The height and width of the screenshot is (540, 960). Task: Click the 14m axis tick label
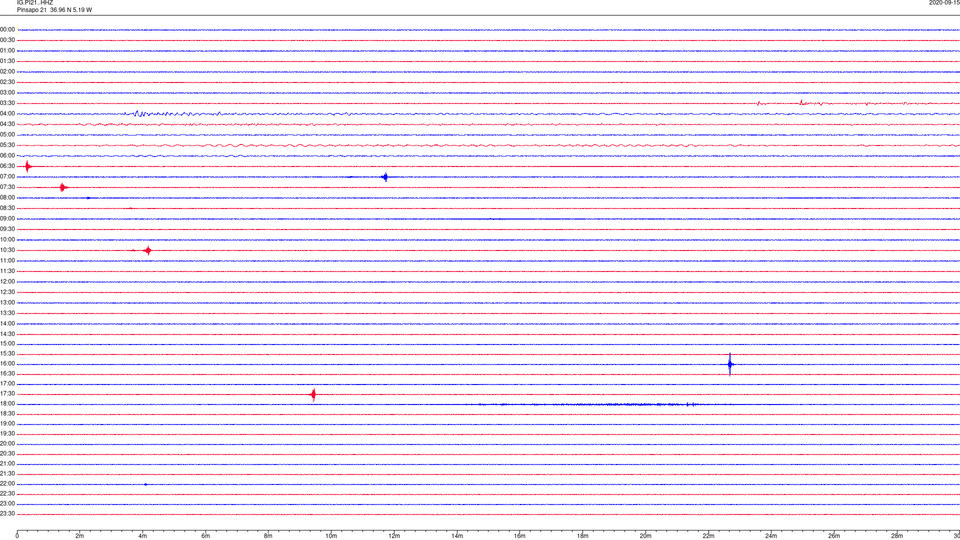pos(457,536)
